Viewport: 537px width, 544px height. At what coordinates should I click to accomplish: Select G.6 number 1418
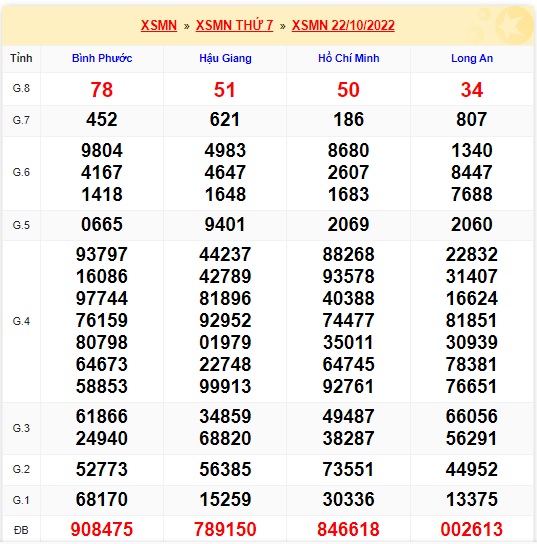pyautogui.click(x=102, y=194)
